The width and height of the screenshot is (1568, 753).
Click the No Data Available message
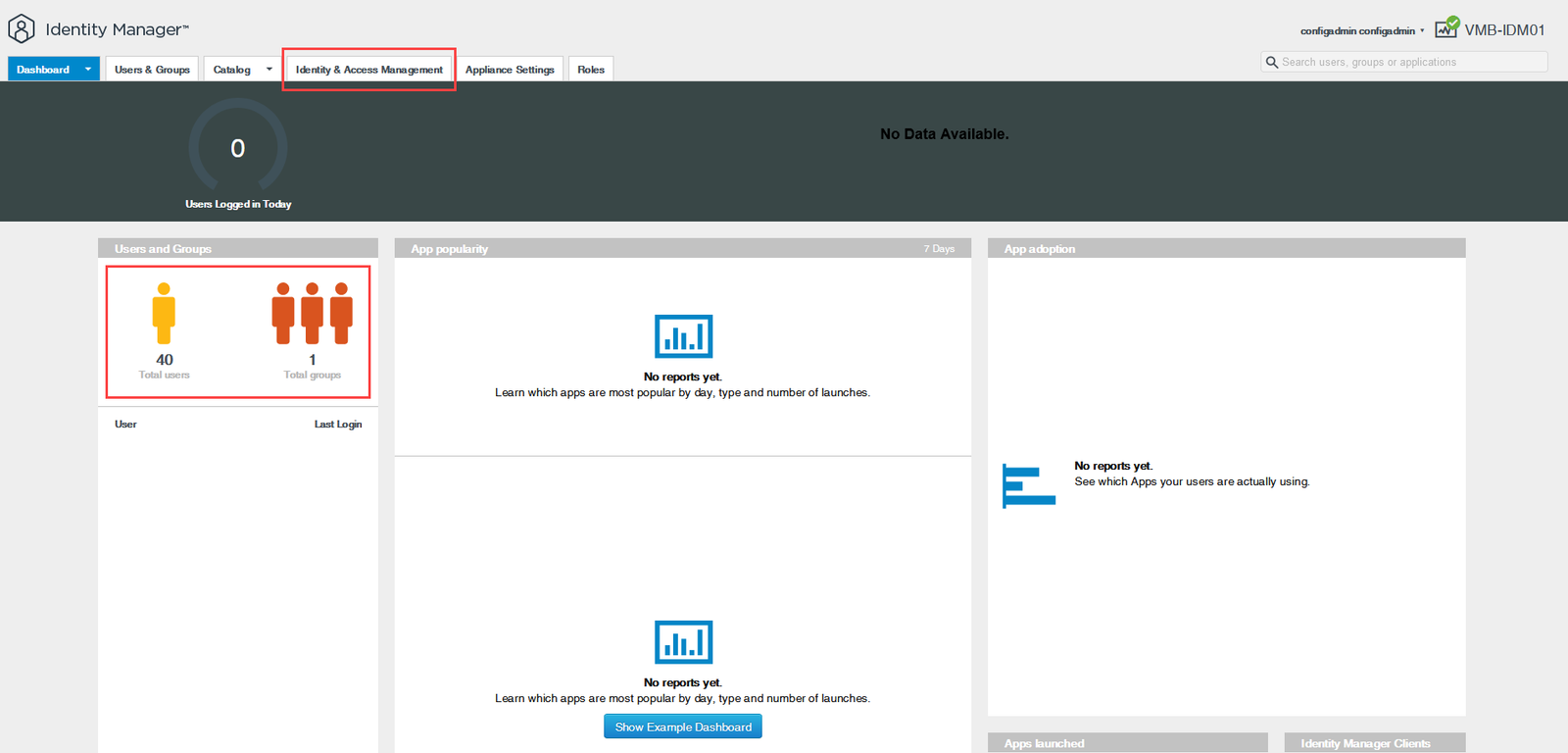tap(945, 134)
